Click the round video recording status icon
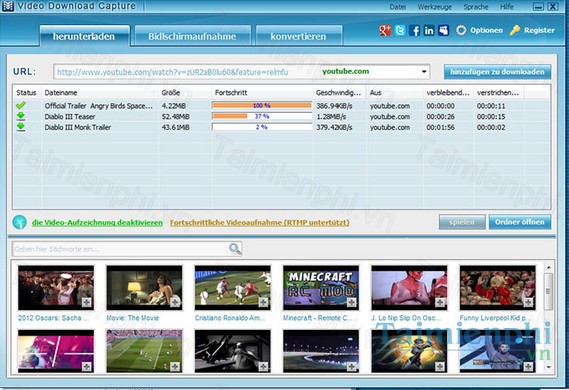 [x=19, y=222]
